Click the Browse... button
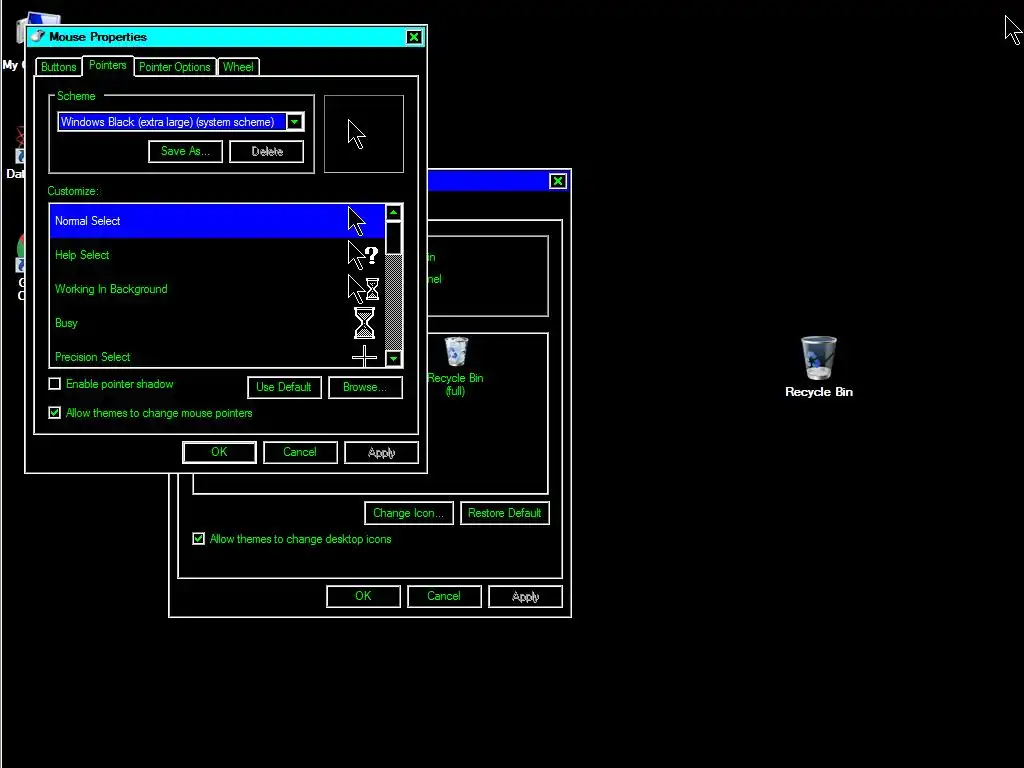 (x=365, y=387)
